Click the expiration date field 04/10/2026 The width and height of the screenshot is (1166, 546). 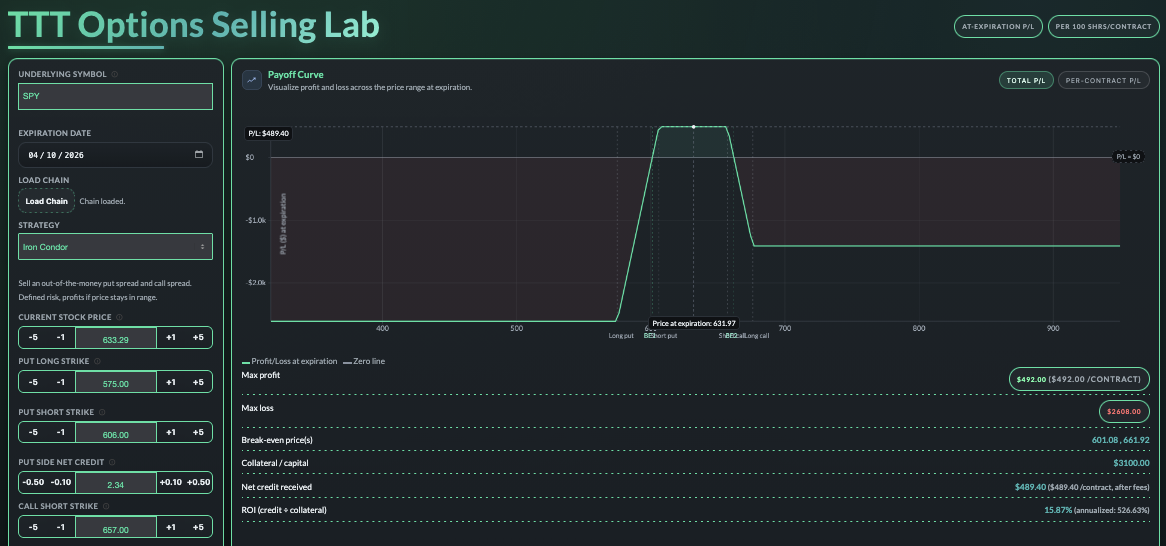point(115,155)
